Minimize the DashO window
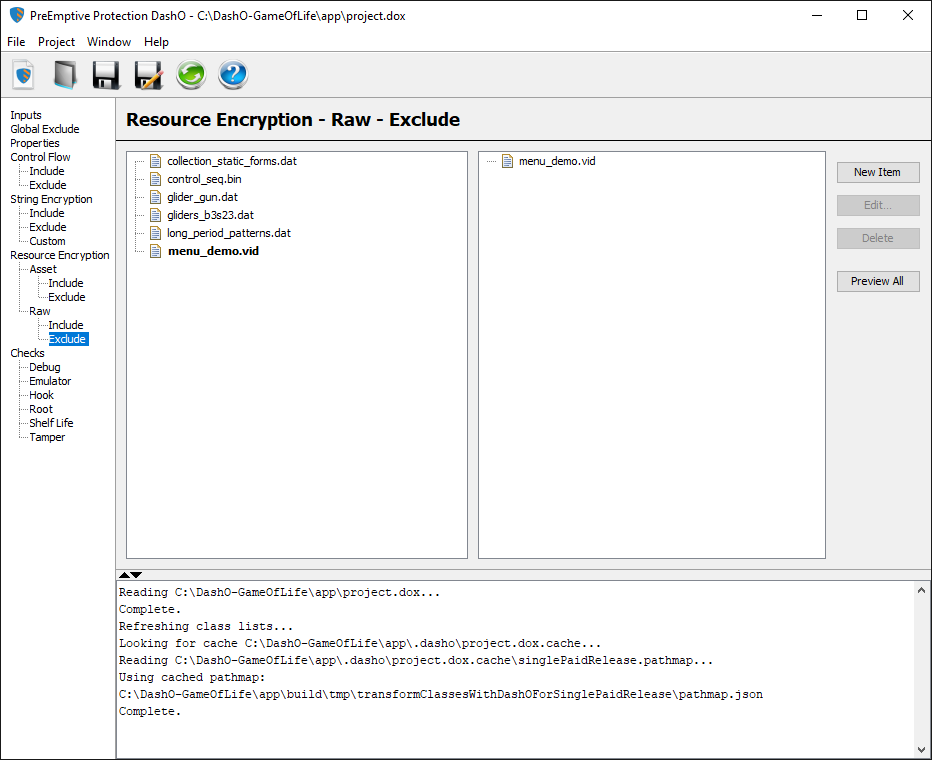Screen dimensions: 932x760 pos(817,15)
